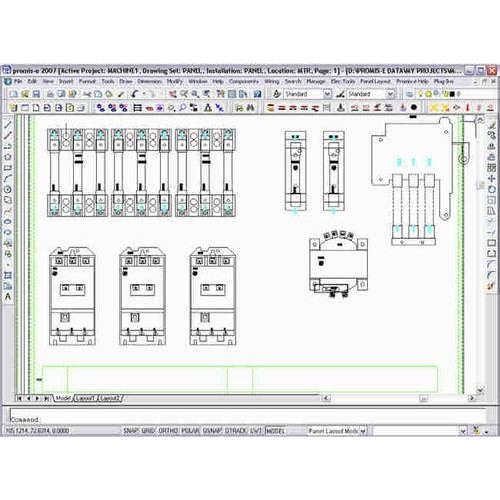Click the GRID status bar button
The image size is (500, 500).
pyautogui.click(x=149, y=431)
